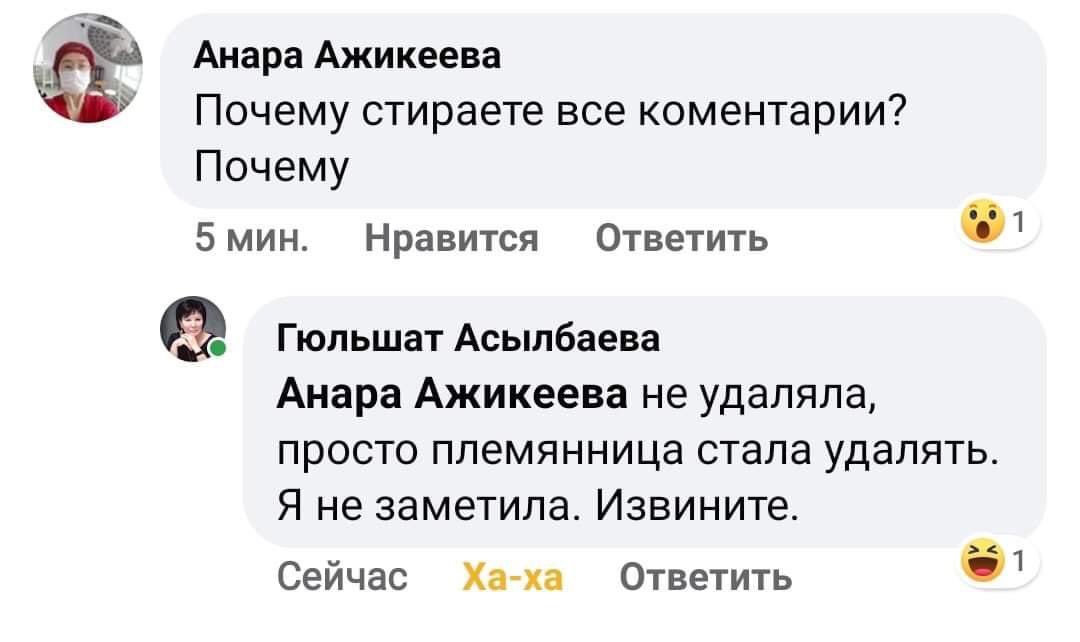Viewport: 1080px width, 642px height.
Task: Like the comment with the Нравится button
Action: tap(452, 238)
